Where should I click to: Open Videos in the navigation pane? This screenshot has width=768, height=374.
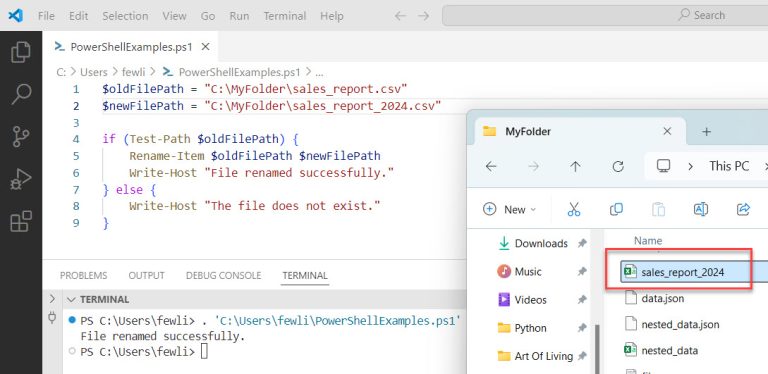530,300
